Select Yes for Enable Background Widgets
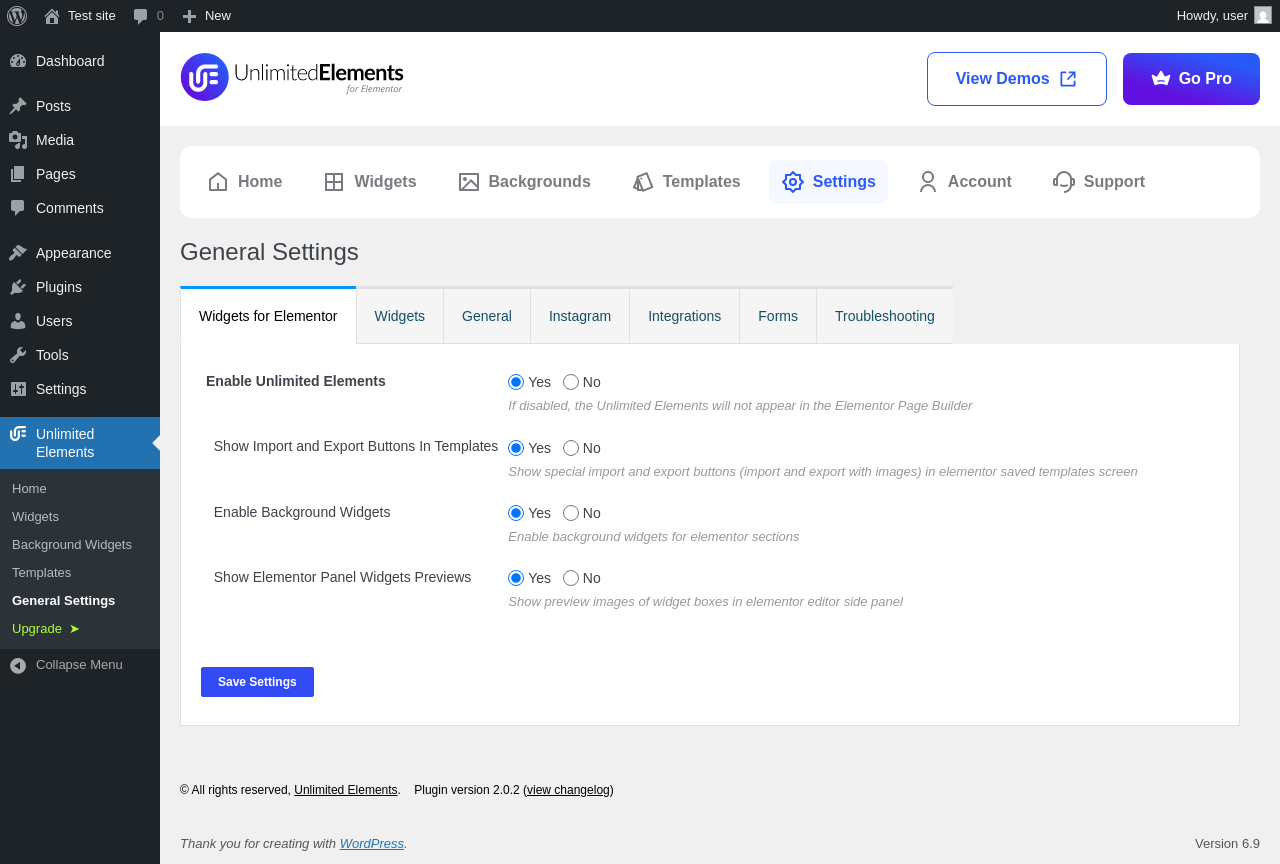This screenshot has width=1280, height=864. point(516,513)
